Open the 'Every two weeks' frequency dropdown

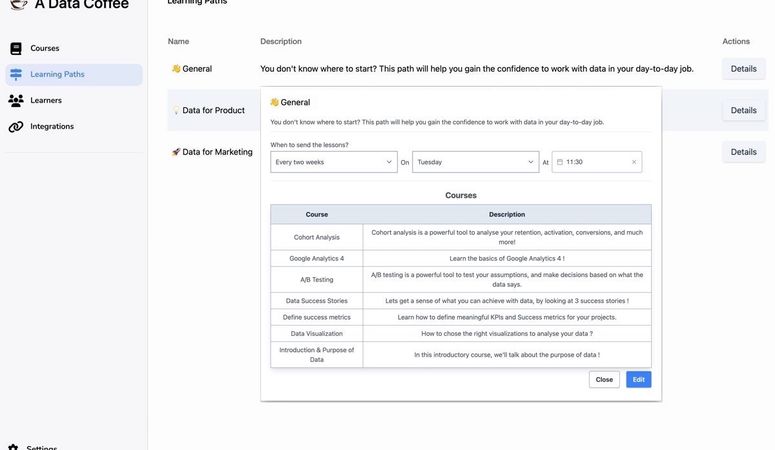click(334, 162)
